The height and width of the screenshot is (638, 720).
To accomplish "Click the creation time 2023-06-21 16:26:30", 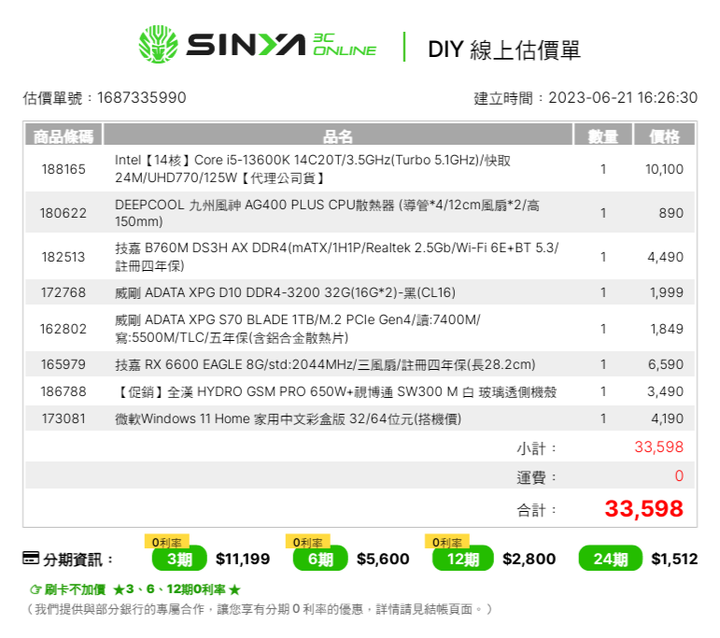I will (x=623, y=97).
